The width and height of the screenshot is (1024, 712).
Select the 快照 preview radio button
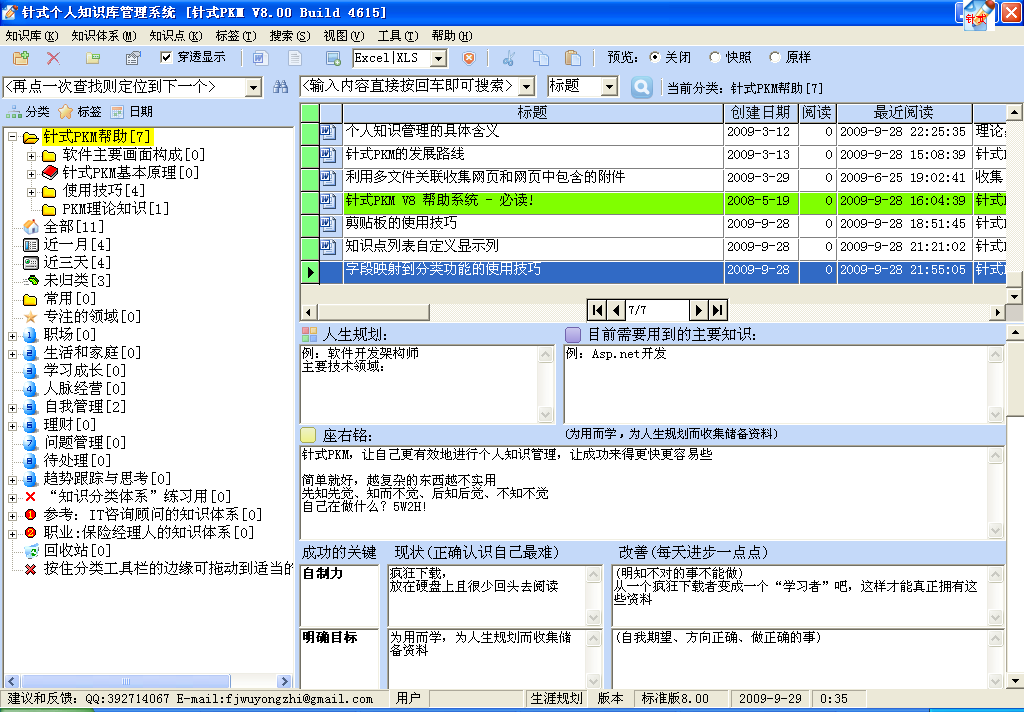715,57
